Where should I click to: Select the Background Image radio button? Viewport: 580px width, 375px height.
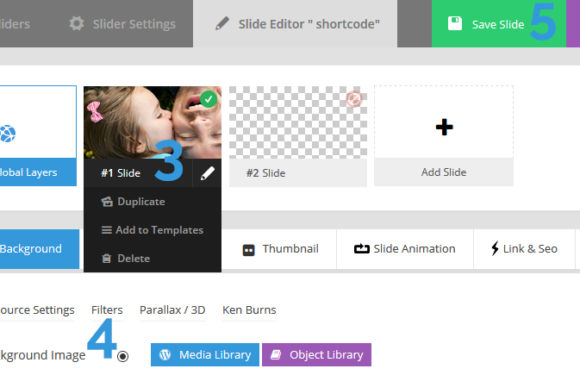[122, 356]
